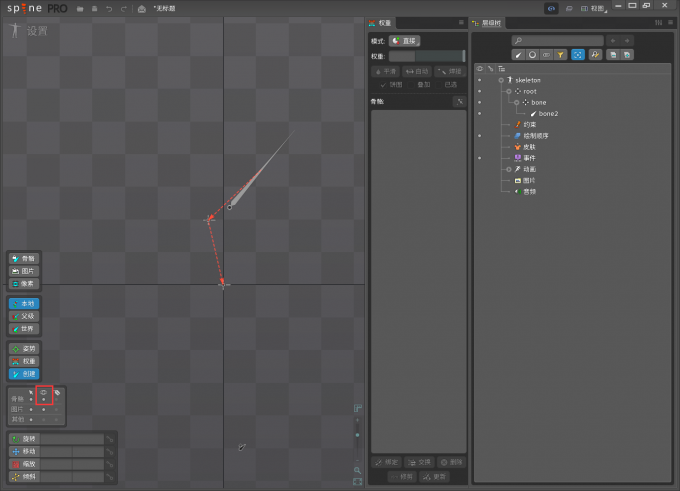Click the expand all tree icon
The width and height of the screenshot is (680, 491).
627,55
